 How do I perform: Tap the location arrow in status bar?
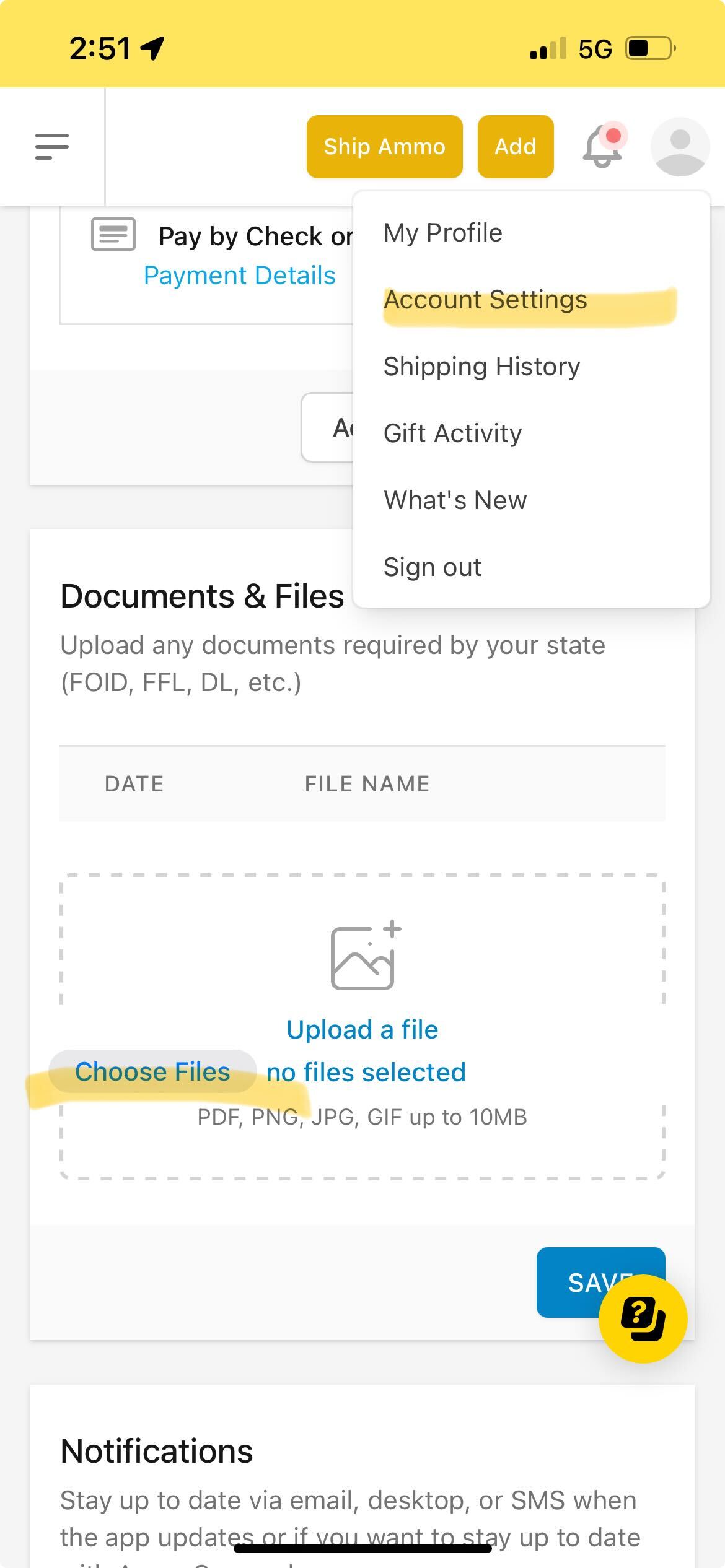pos(152,48)
